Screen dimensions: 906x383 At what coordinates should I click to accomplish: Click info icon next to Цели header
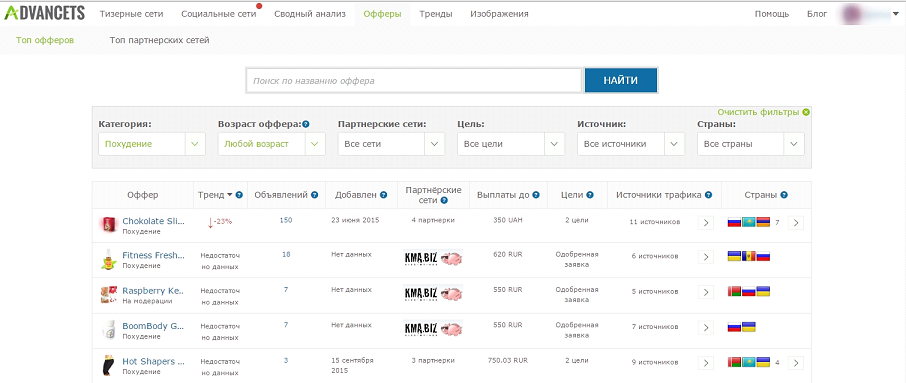[x=591, y=195]
